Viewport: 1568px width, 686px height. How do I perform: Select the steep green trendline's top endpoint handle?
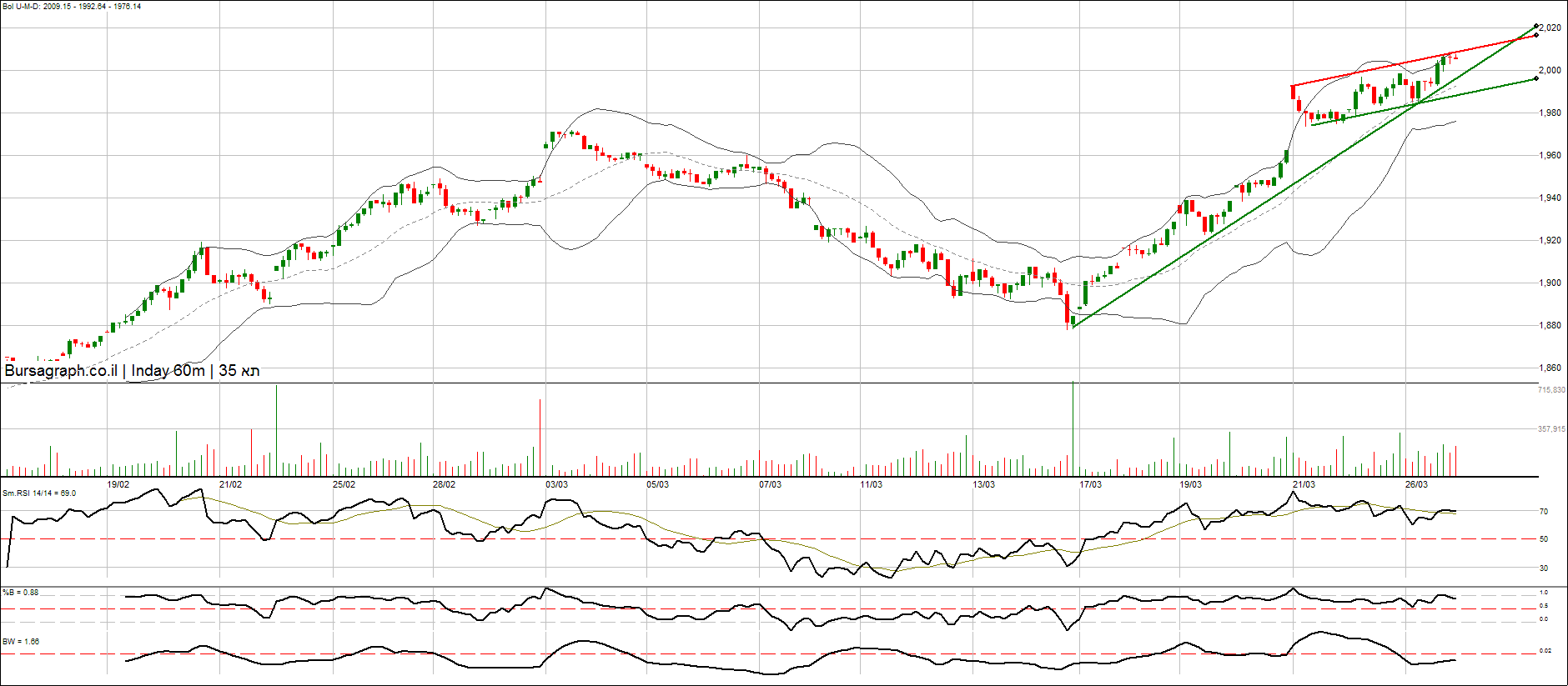pos(1536,26)
